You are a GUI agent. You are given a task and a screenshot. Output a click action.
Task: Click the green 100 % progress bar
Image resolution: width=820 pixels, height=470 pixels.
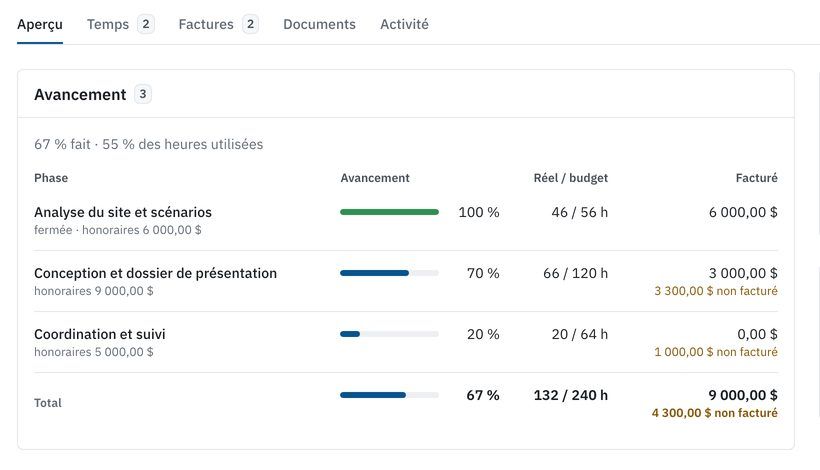point(389,212)
